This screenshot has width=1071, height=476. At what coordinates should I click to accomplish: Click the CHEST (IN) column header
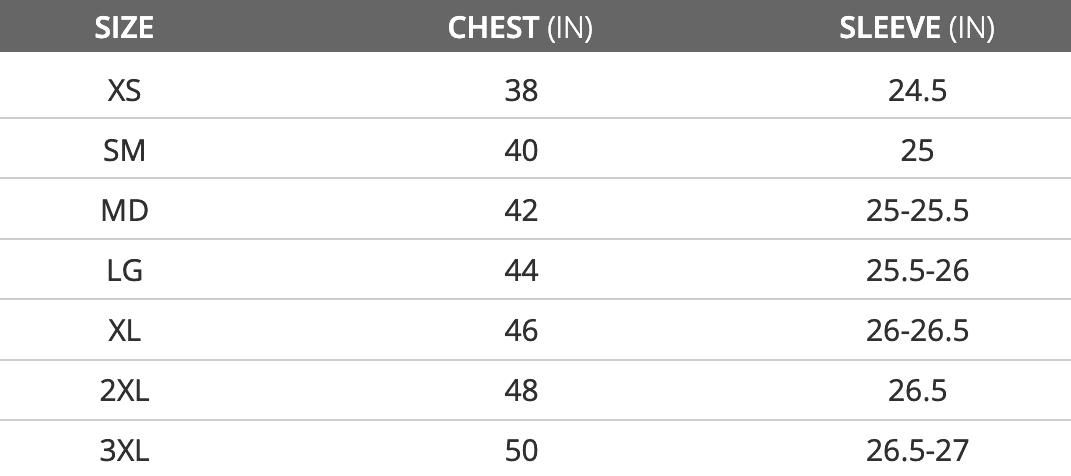click(x=520, y=27)
